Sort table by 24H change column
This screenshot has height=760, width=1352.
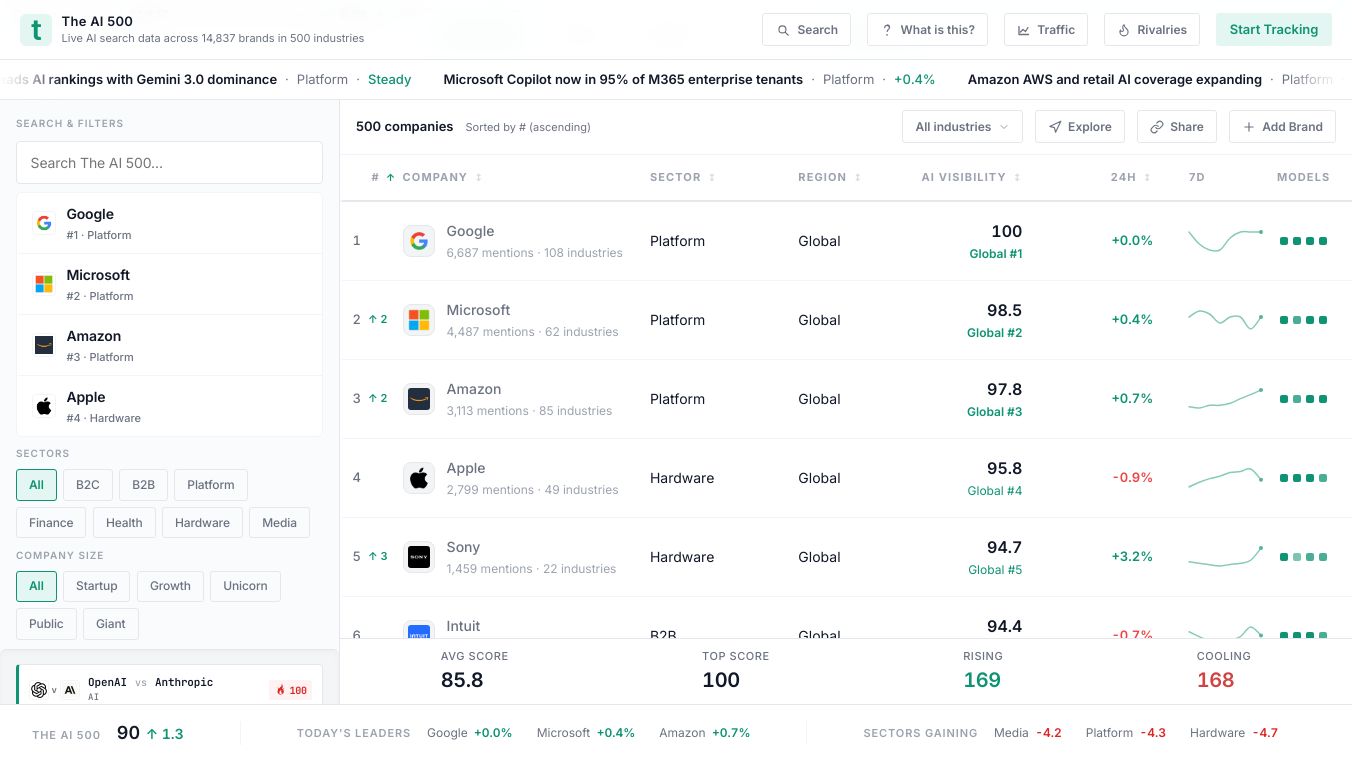tap(1130, 177)
